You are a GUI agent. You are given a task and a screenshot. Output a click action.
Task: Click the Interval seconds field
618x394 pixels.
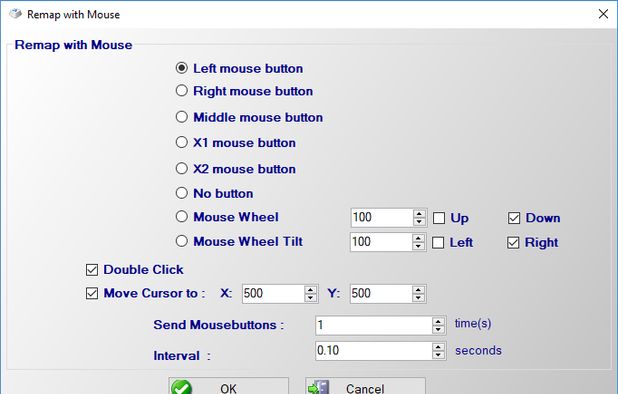pyautogui.click(x=374, y=351)
